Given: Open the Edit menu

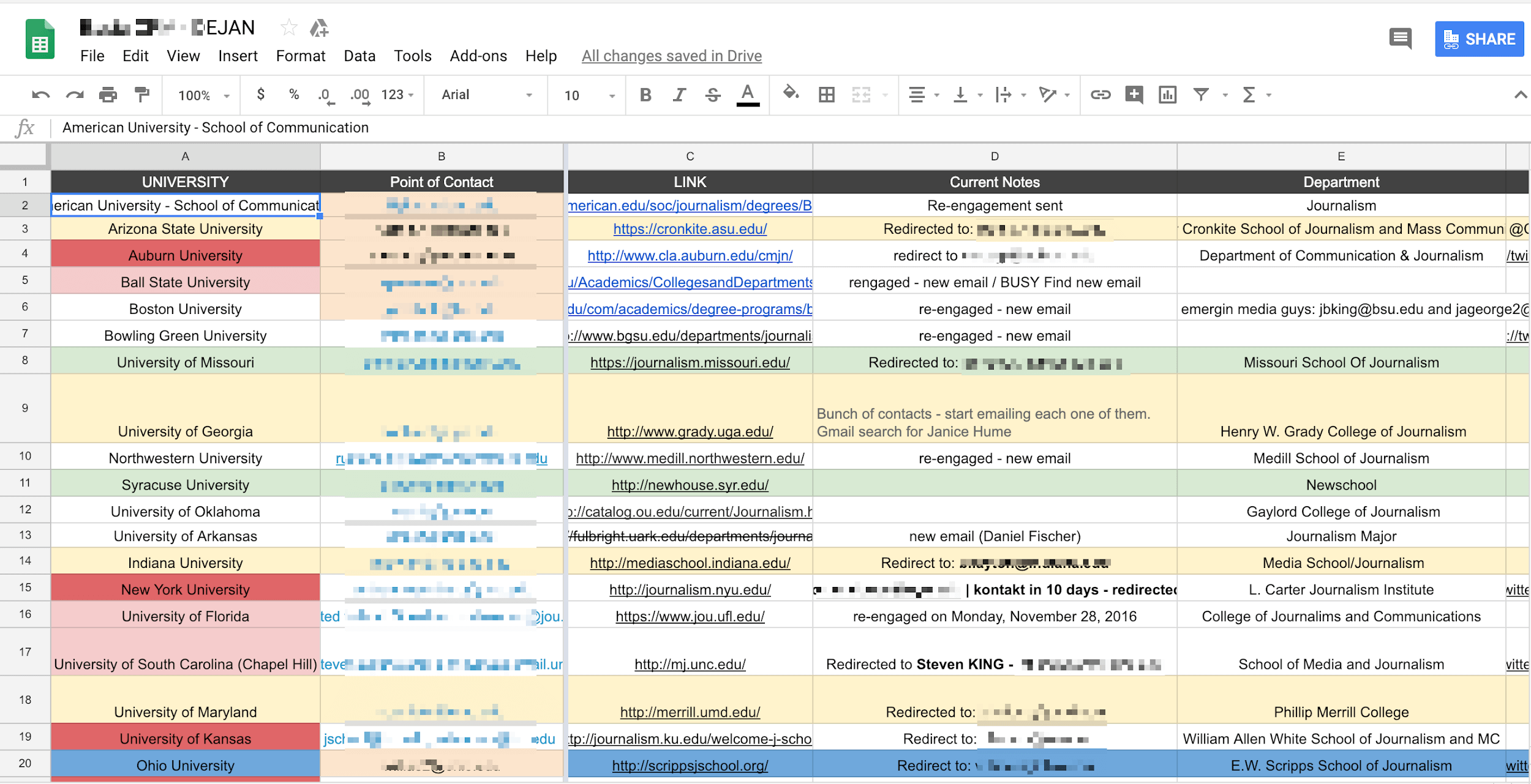Looking at the screenshot, I should pos(135,56).
